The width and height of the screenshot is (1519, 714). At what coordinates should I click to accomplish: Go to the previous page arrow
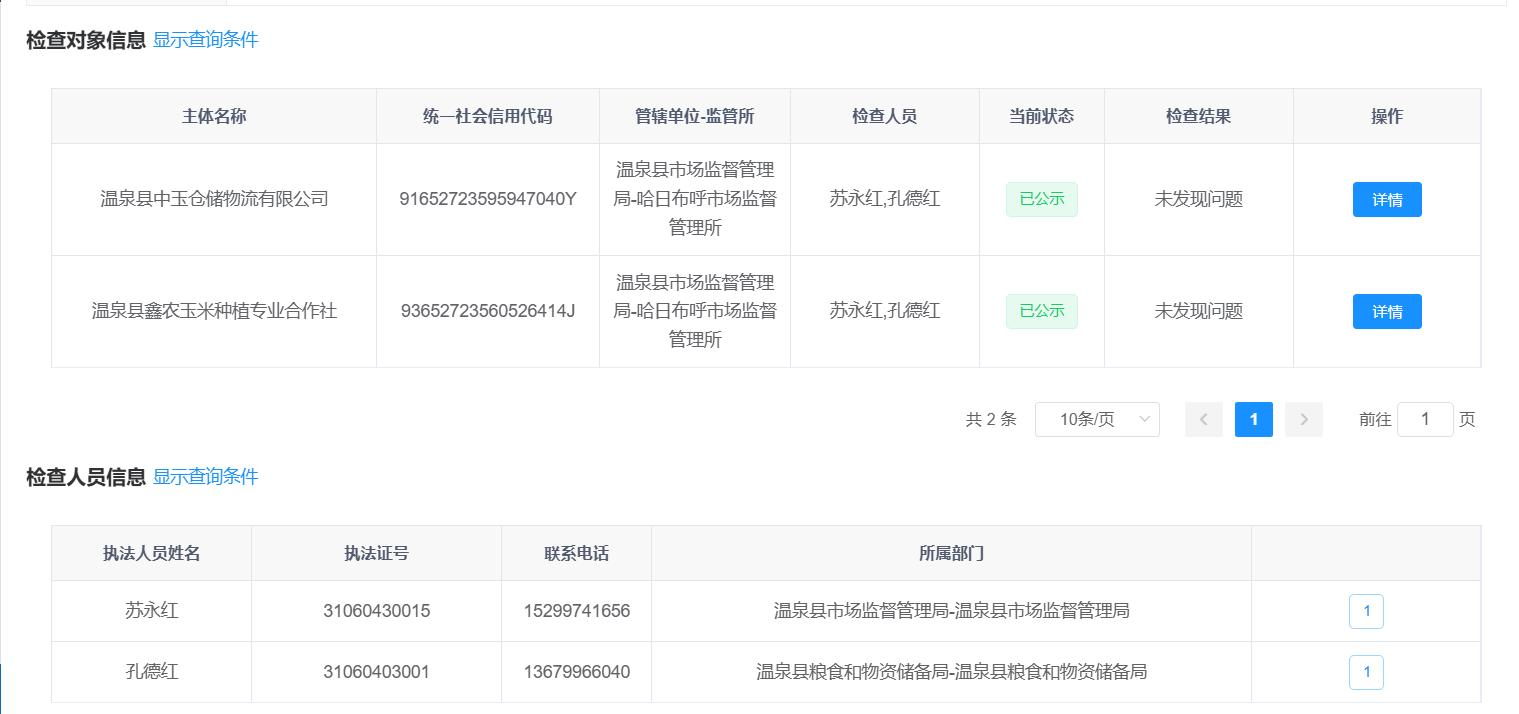point(1203,420)
